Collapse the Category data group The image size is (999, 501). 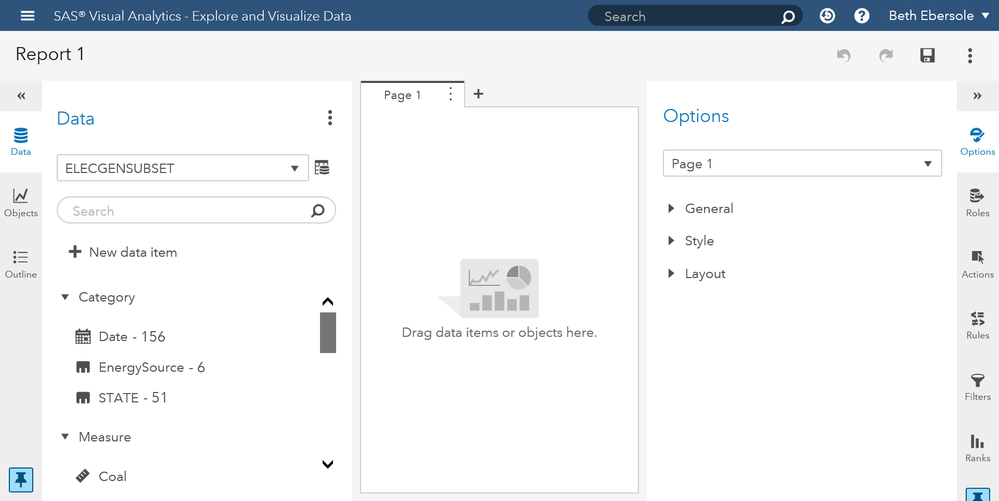point(65,297)
